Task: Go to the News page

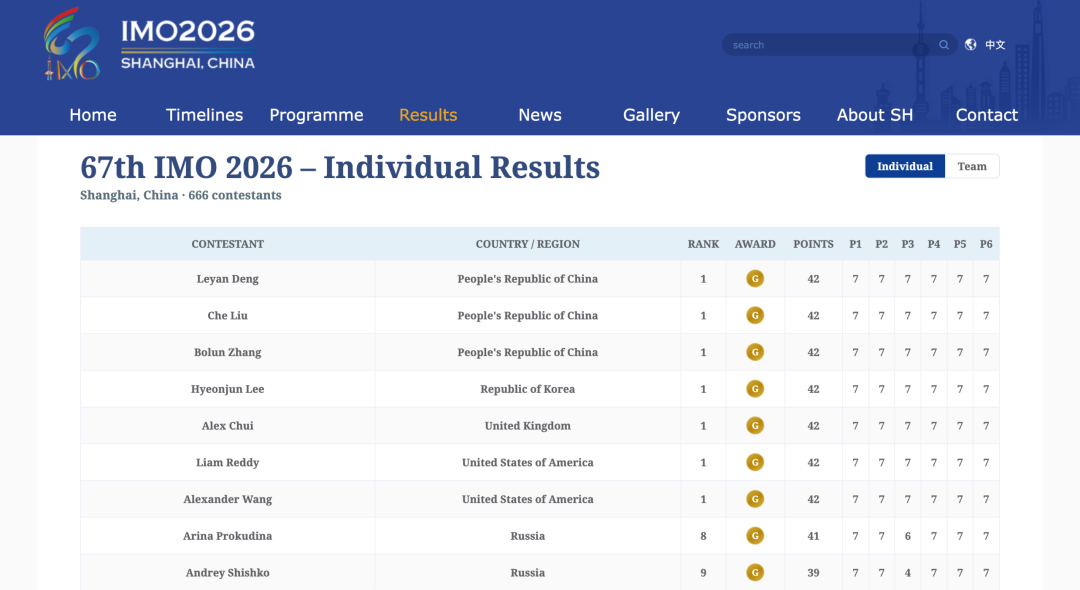Action: click(540, 115)
